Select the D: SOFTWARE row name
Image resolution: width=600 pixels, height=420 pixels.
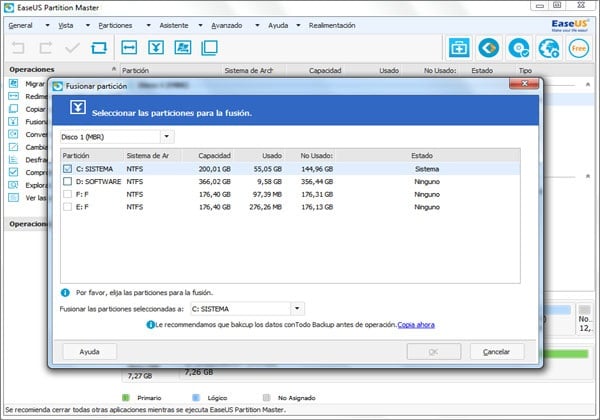tap(98, 181)
